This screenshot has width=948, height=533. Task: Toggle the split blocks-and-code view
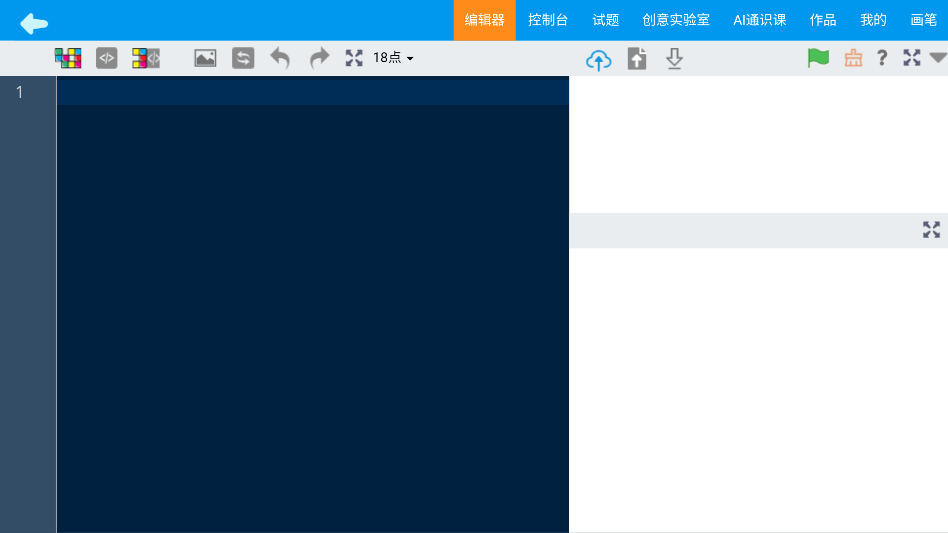[146, 58]
